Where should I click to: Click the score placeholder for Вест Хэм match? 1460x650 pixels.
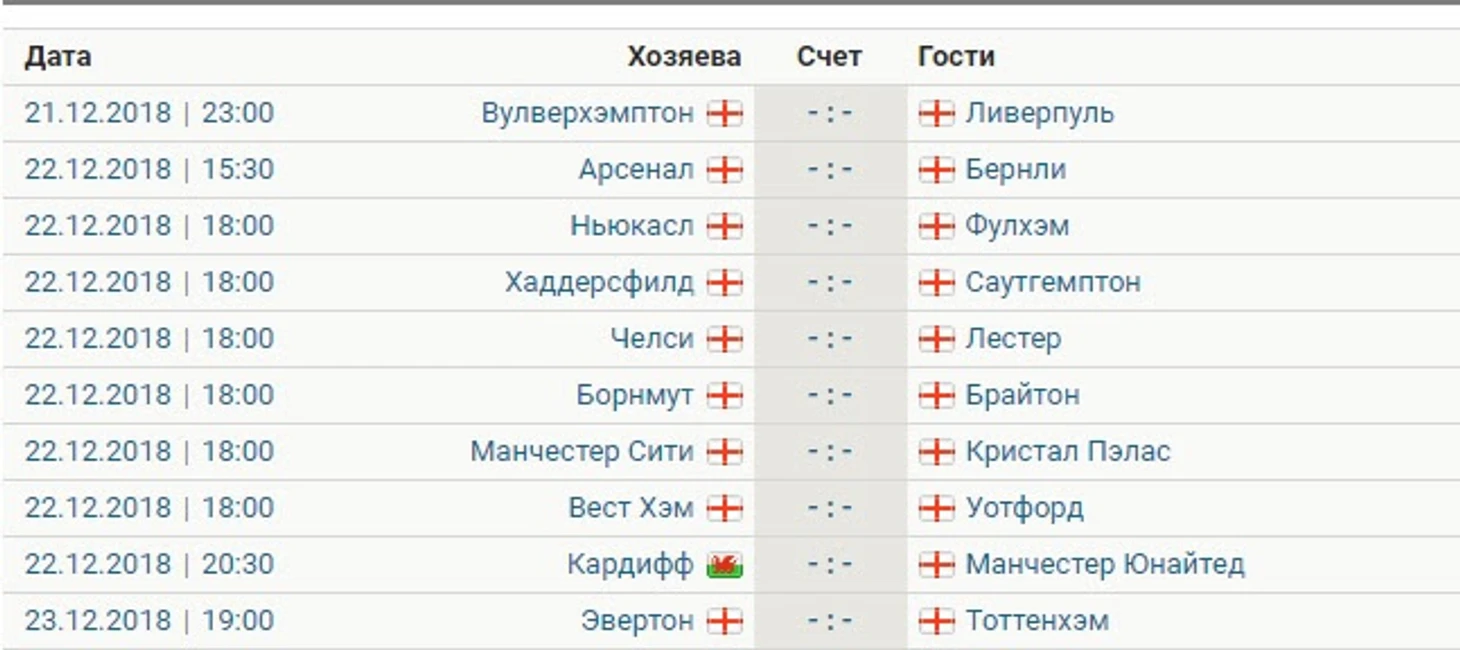pos(830,508)
